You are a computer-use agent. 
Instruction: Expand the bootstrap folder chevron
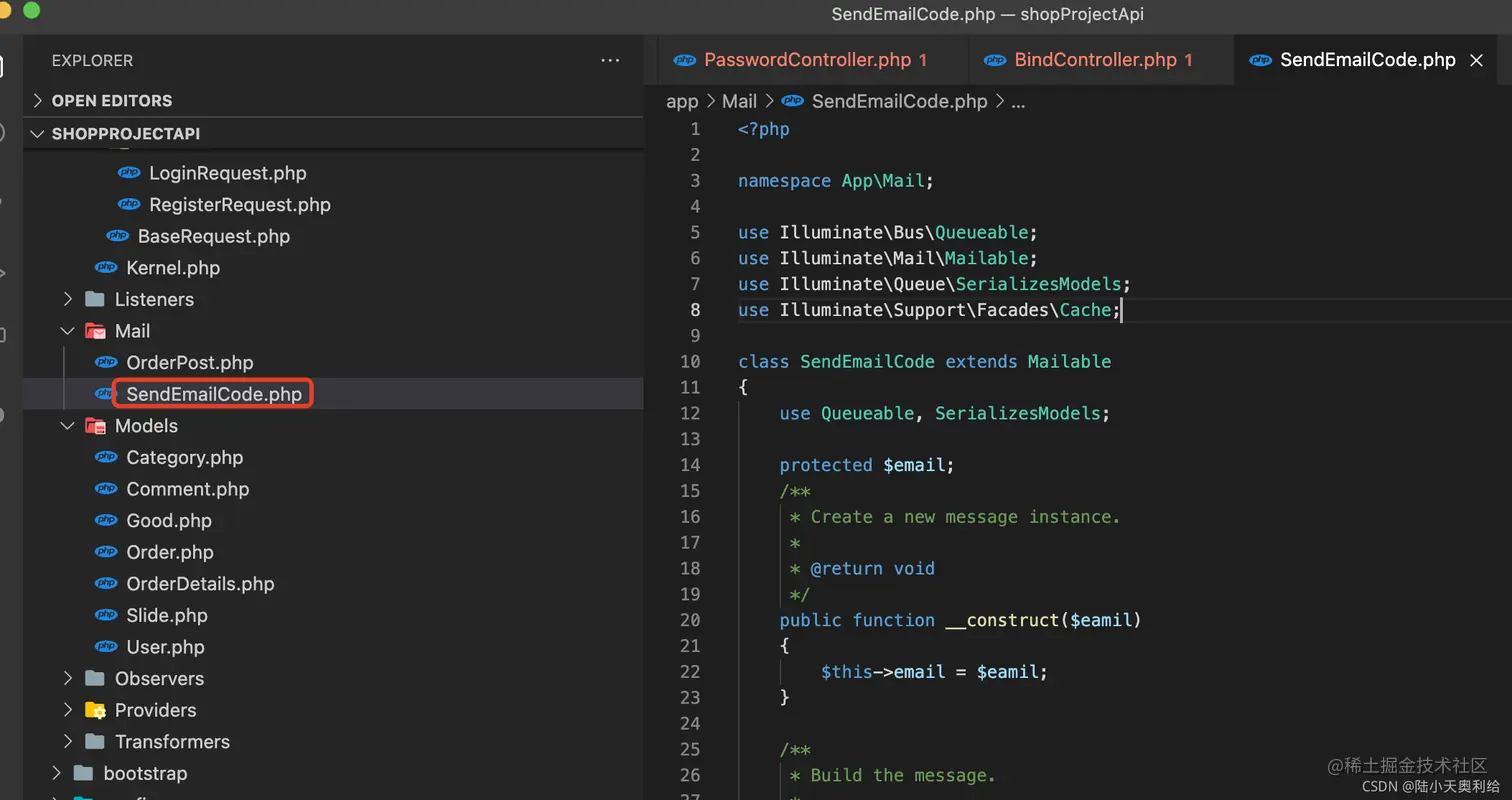pyautogui.click(x=56, y=773)
